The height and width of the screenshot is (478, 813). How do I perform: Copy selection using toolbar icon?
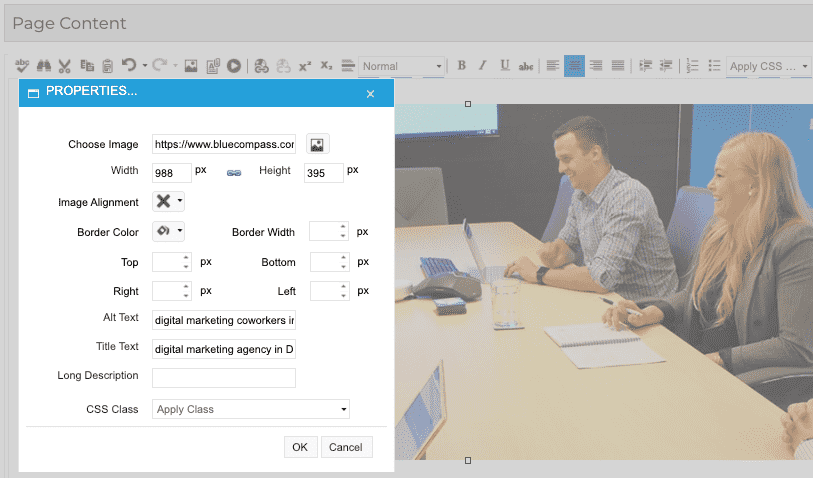[87, 66]
